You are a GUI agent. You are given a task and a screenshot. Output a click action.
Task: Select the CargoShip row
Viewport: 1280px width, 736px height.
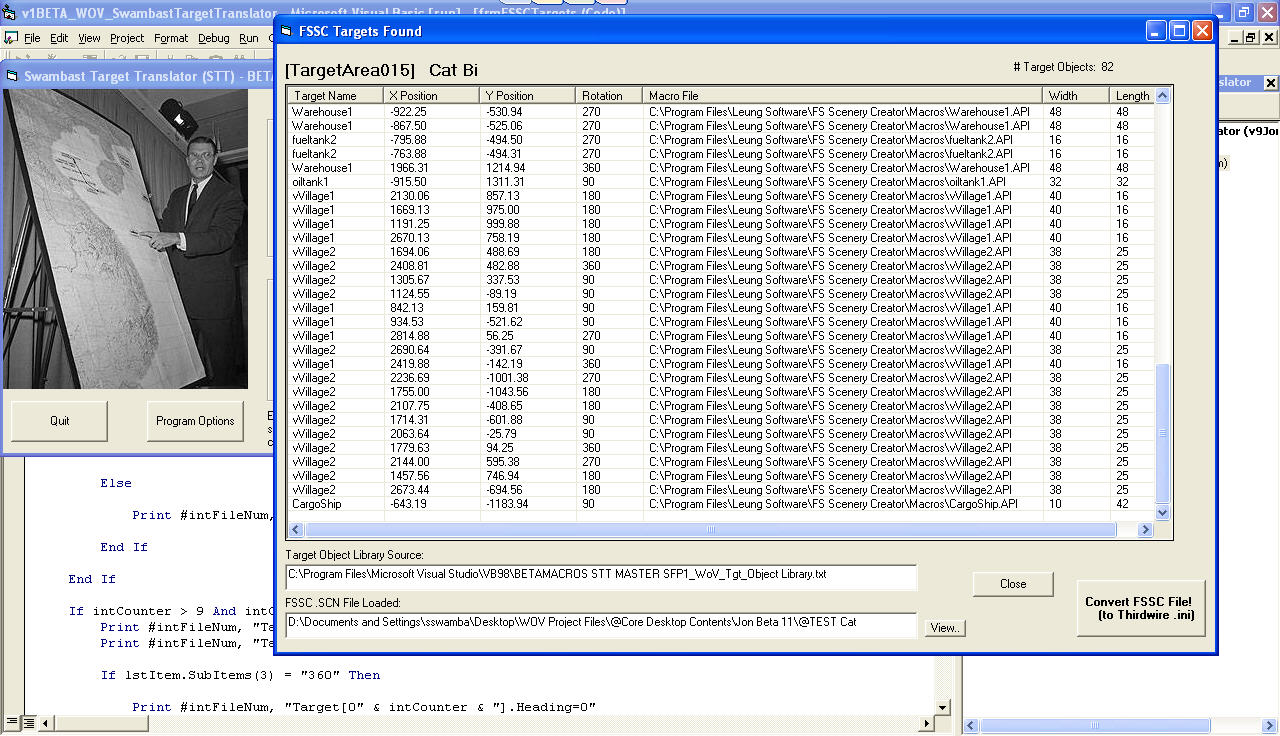click(720, 504)
